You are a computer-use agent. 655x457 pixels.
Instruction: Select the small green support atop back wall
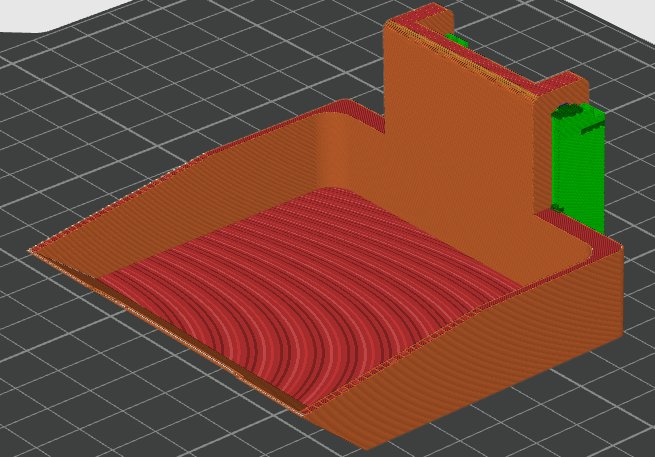click(456, 41)
